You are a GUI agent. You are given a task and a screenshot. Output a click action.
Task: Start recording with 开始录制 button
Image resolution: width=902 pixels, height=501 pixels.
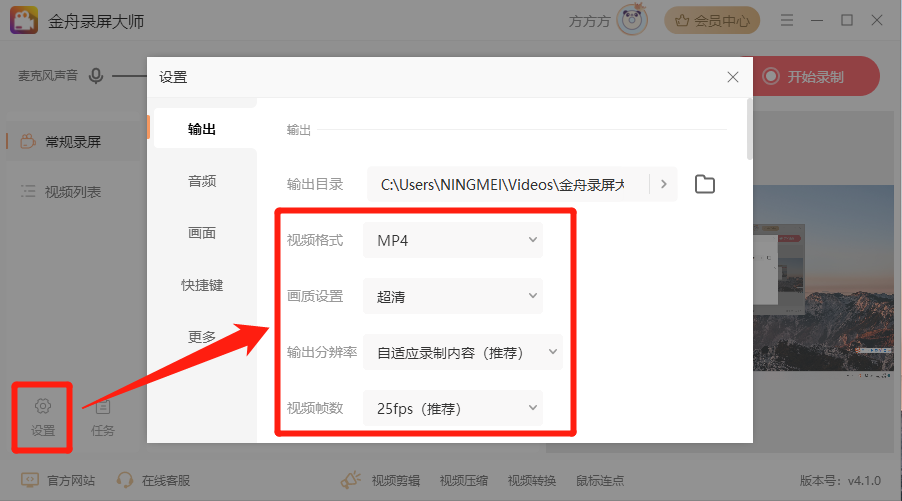(815, 77)
